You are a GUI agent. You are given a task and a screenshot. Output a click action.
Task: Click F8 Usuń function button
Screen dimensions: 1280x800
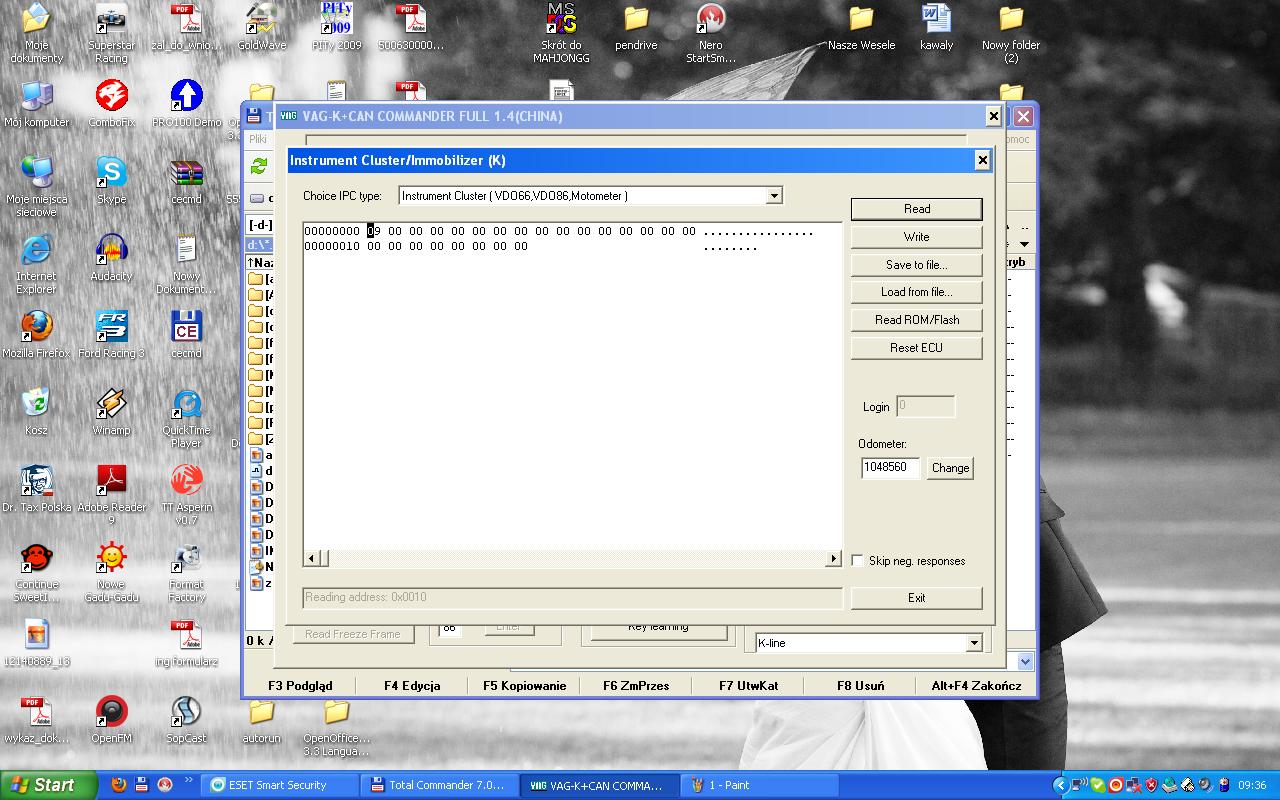(x=860, y=686)
